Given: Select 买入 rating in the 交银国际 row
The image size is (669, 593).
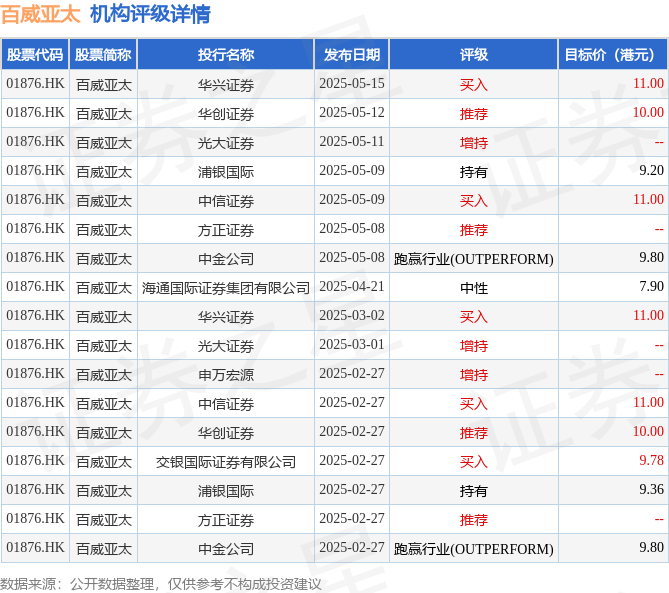Looking at the screenshot, I should pos(474,462).
